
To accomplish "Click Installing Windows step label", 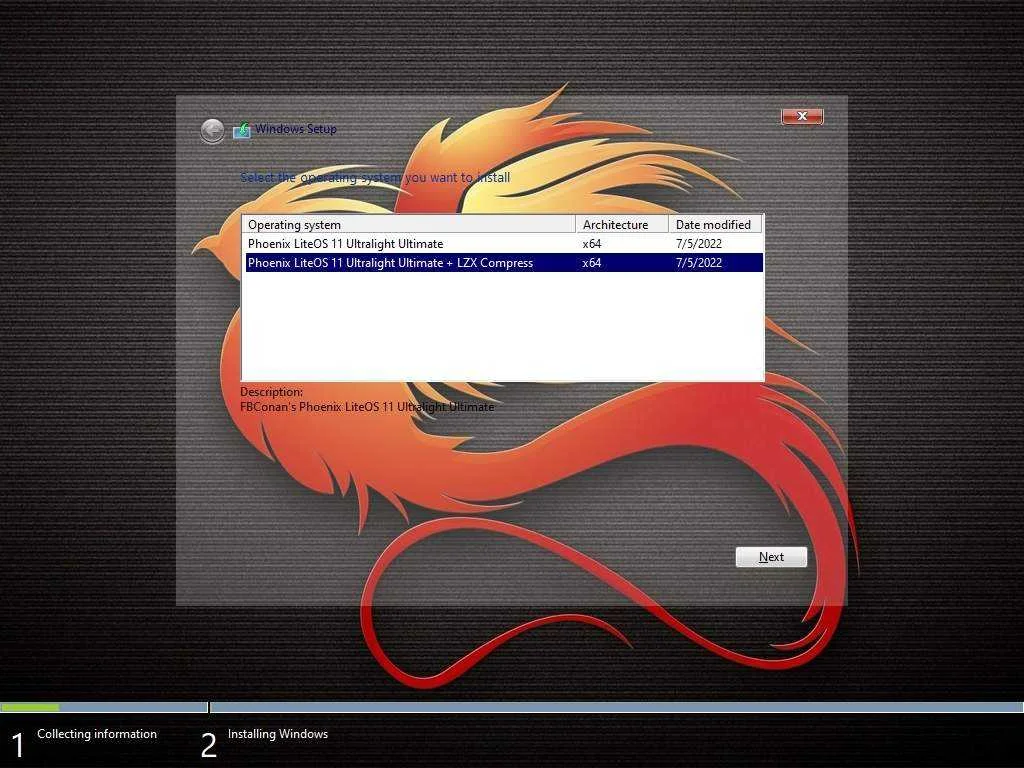I will tap(278, 734).
